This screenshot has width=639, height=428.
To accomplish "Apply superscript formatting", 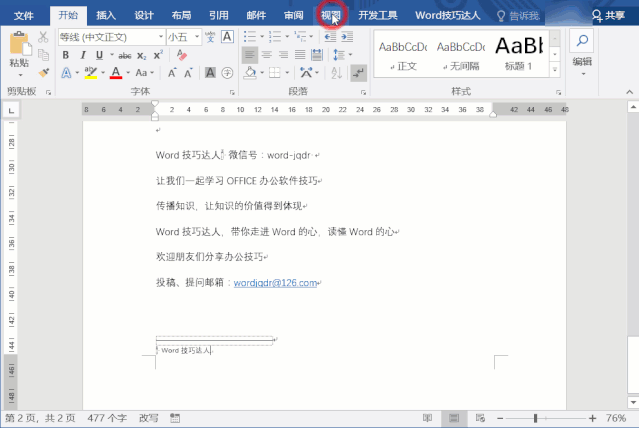I will (158, 55).
